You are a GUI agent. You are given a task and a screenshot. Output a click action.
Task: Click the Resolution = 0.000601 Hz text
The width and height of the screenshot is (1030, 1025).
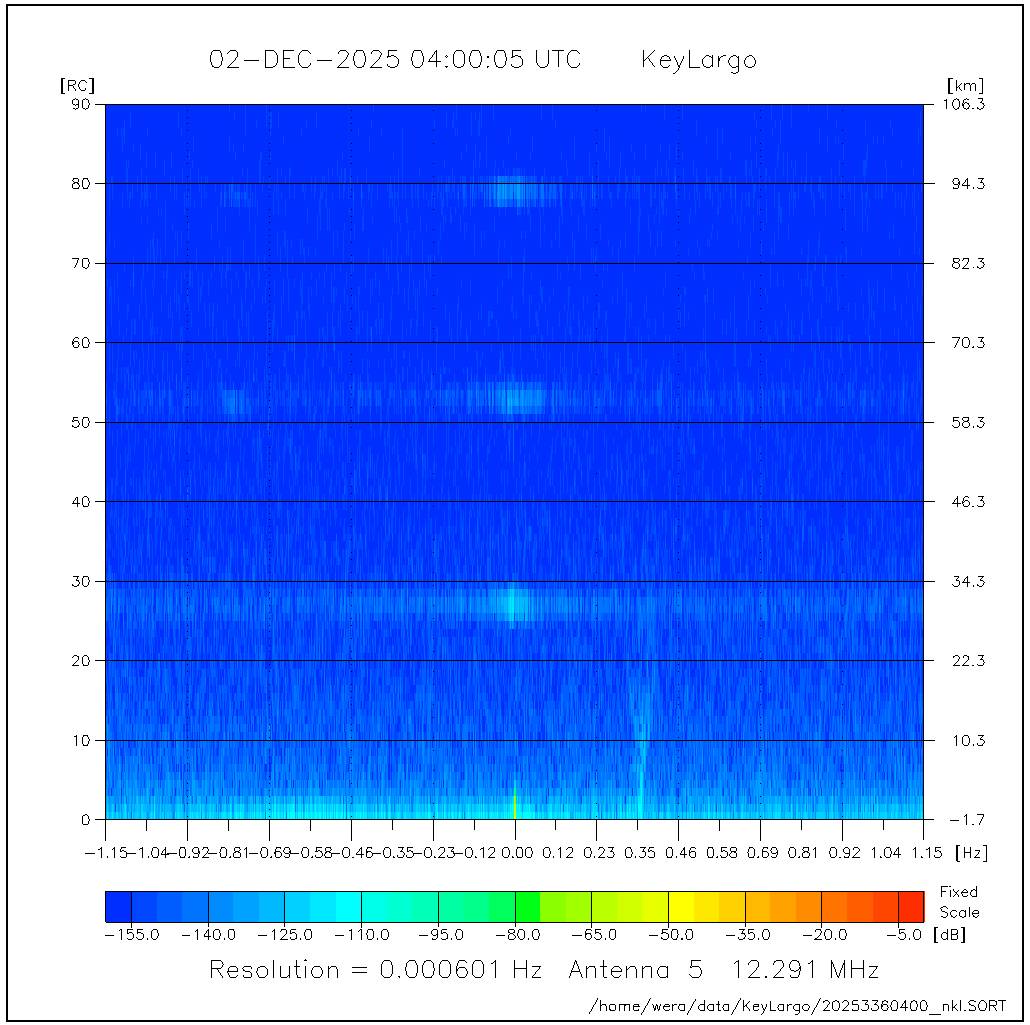pyautogui.click(x=375, y=970)
